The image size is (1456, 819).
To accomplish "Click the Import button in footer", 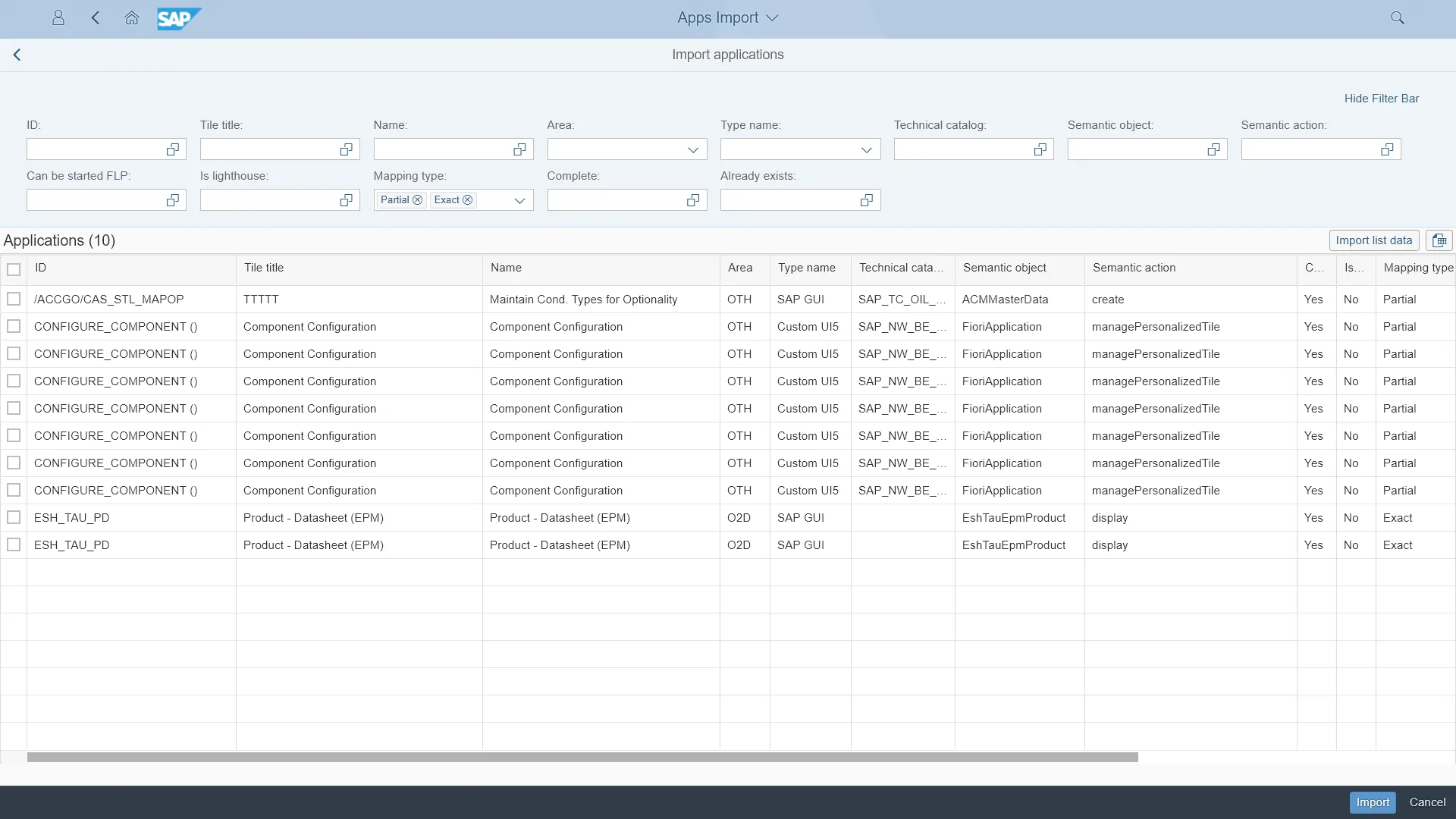I will pos(1373,802).
